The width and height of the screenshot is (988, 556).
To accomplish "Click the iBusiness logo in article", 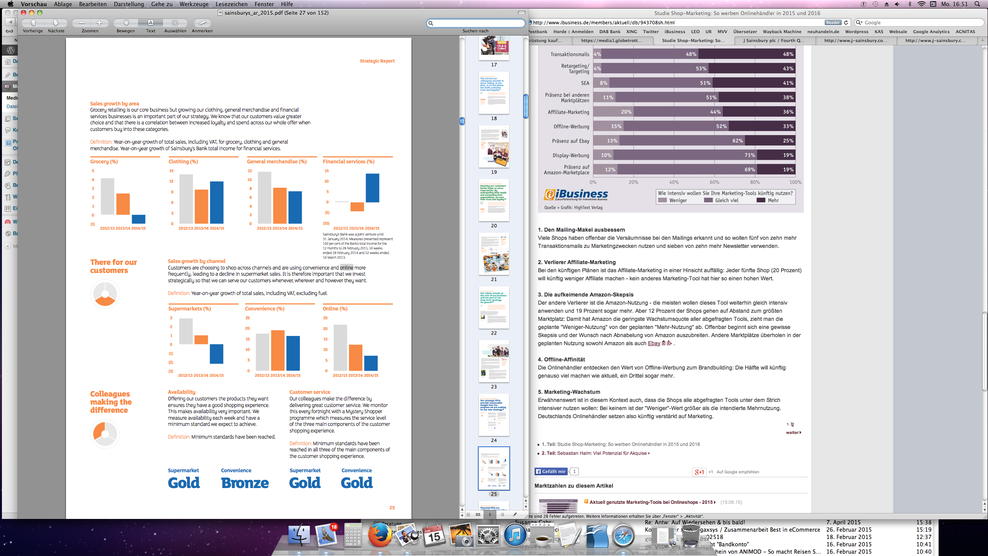I will (576, 194).
